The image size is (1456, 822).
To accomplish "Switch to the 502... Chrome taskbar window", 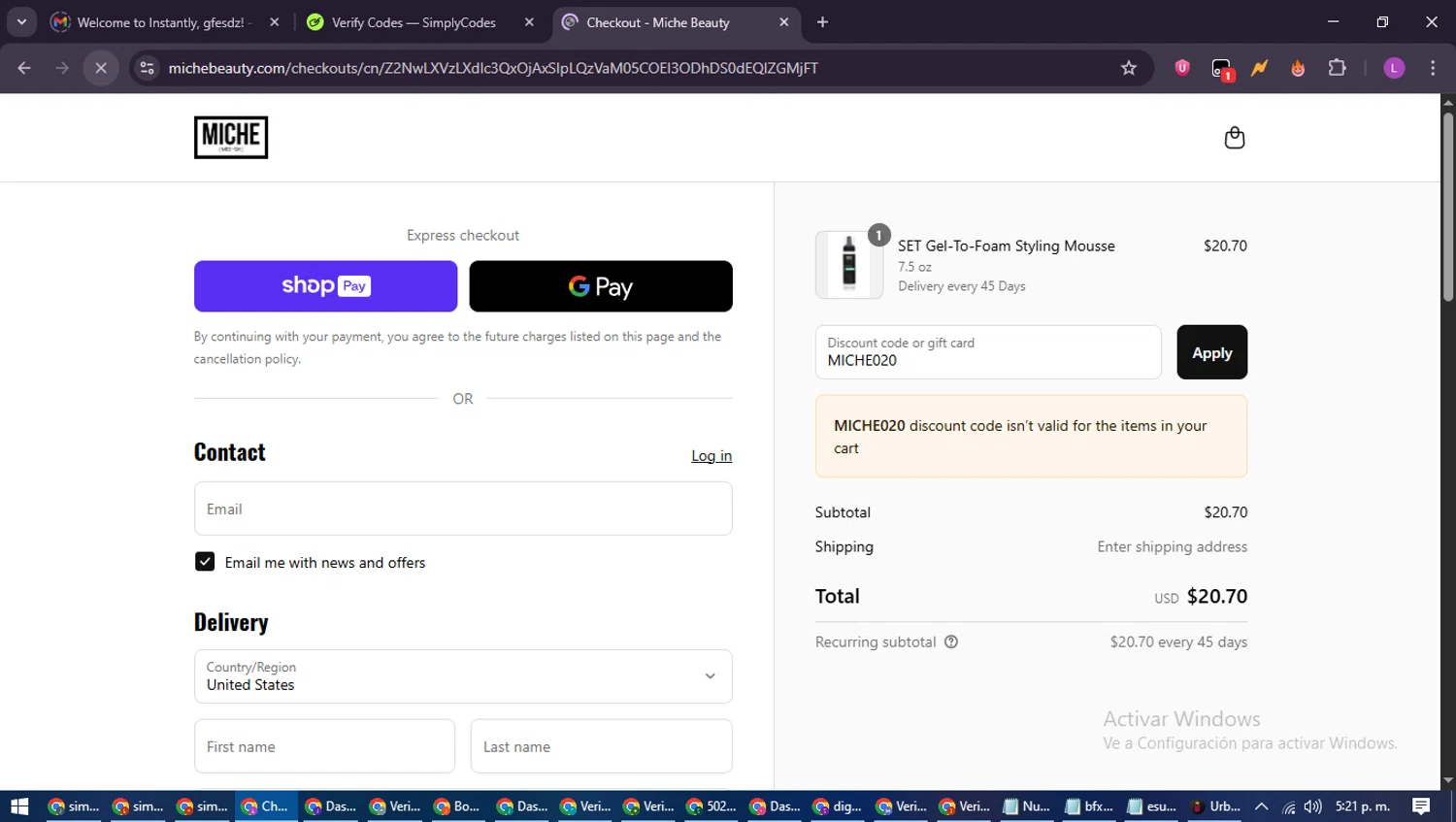I will (711, 806).
